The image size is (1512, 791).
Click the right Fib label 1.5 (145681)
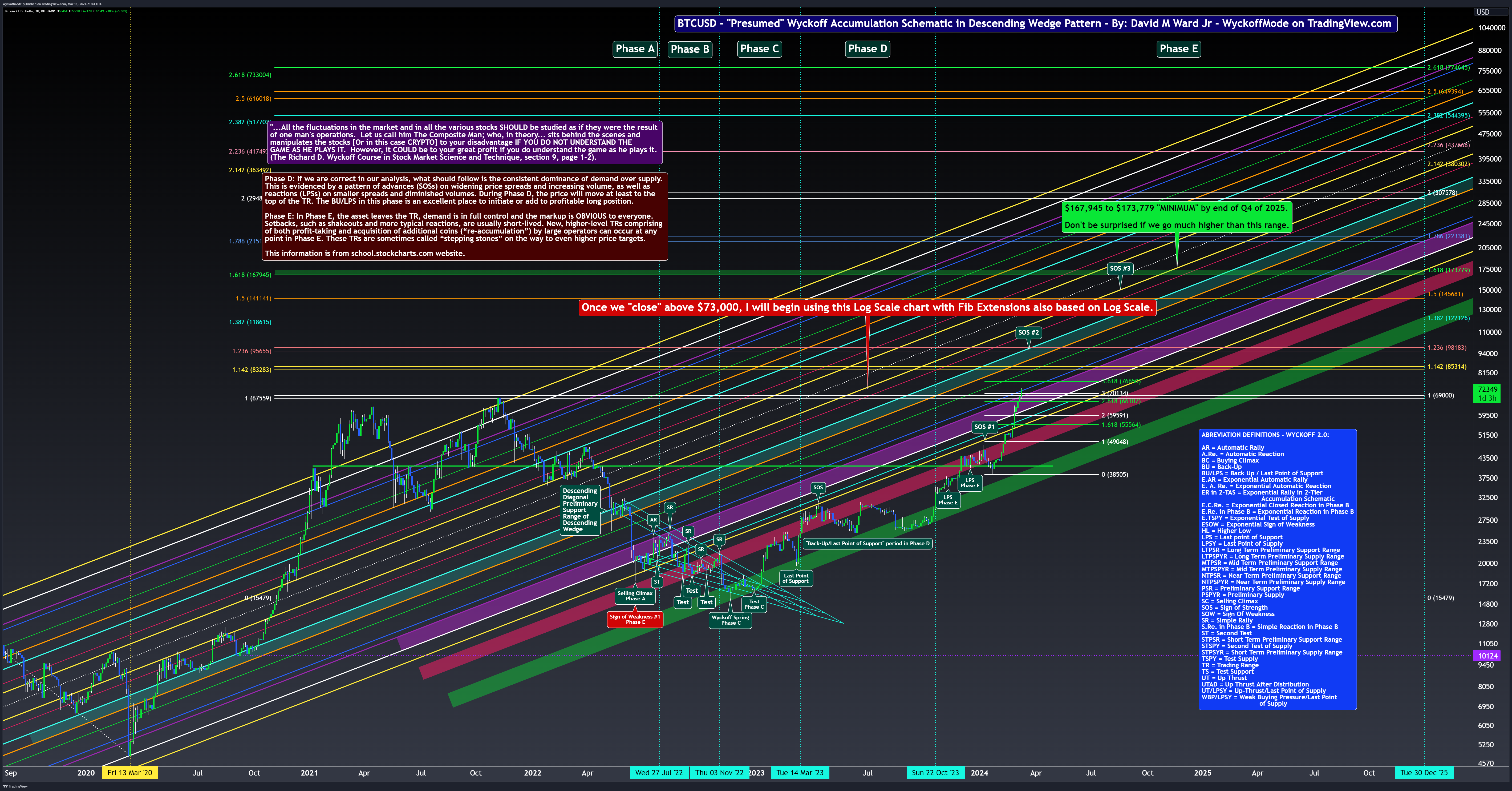point(1445,294)
